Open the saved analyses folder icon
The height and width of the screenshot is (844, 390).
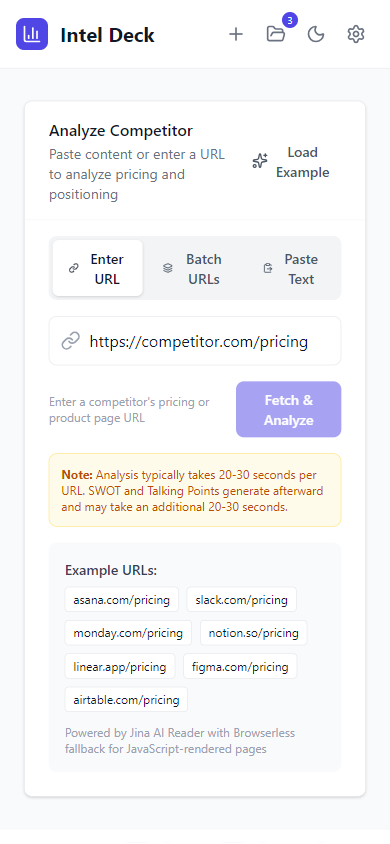pos(276,34)
